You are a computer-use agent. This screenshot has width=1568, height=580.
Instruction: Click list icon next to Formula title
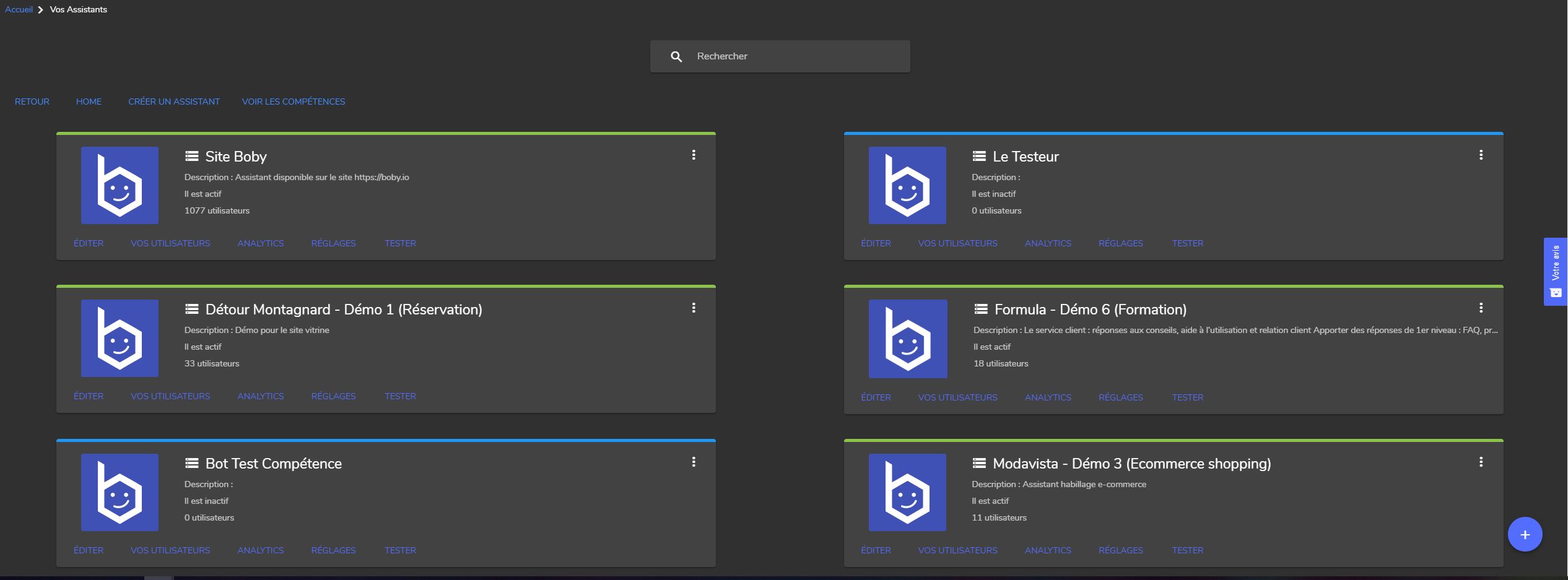(x=981, y=309)
